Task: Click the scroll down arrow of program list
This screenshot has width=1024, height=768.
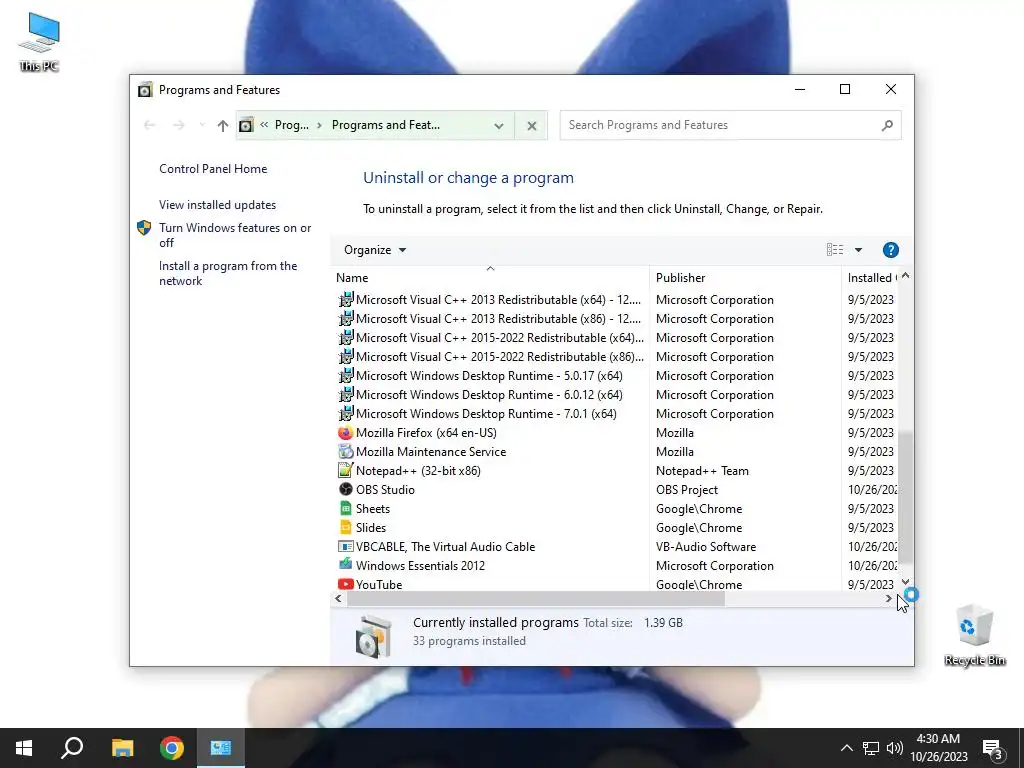Action: click(x=905, y=582)
